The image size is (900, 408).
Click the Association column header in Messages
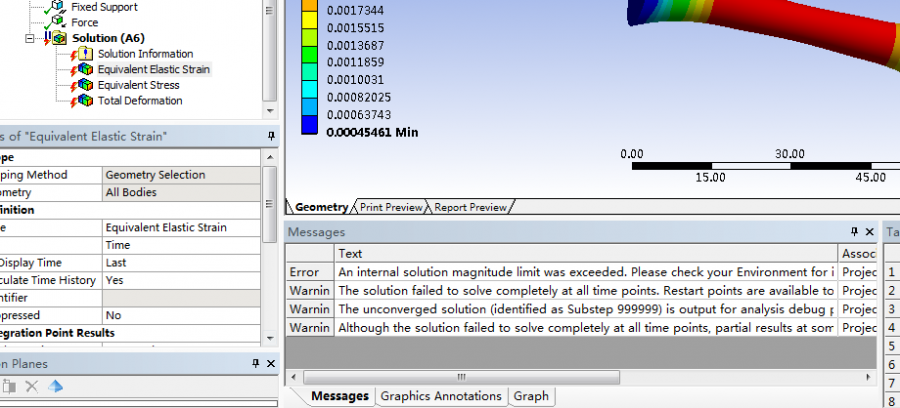tap(858, 254)
